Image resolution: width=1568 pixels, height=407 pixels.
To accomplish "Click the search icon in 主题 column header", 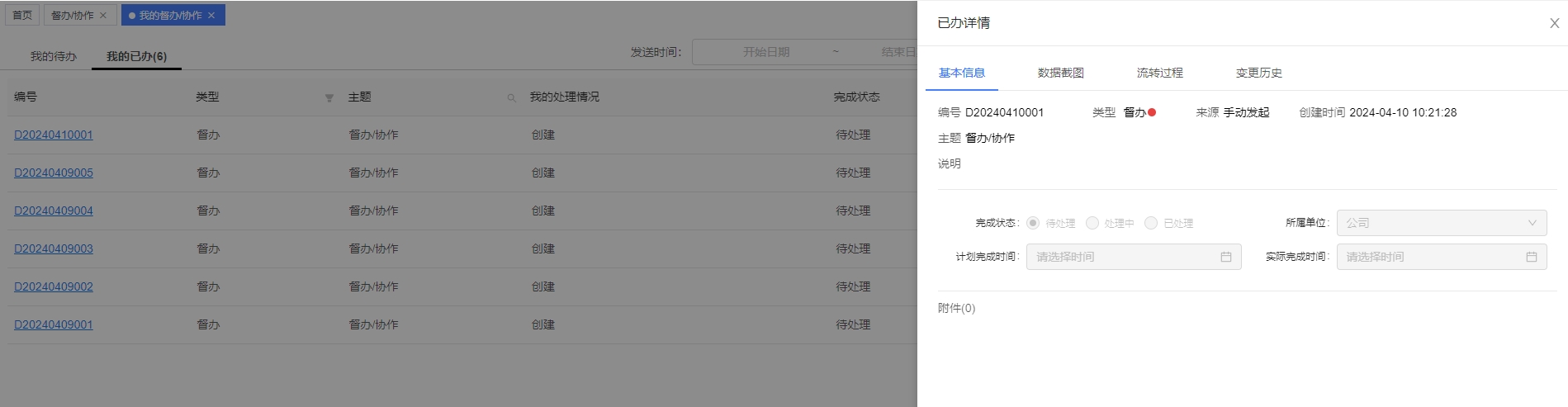I will (511, 98).
